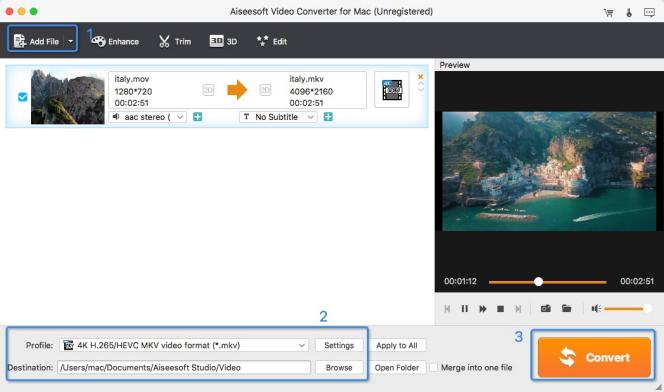Open the Trim tool

click(175, 41)
